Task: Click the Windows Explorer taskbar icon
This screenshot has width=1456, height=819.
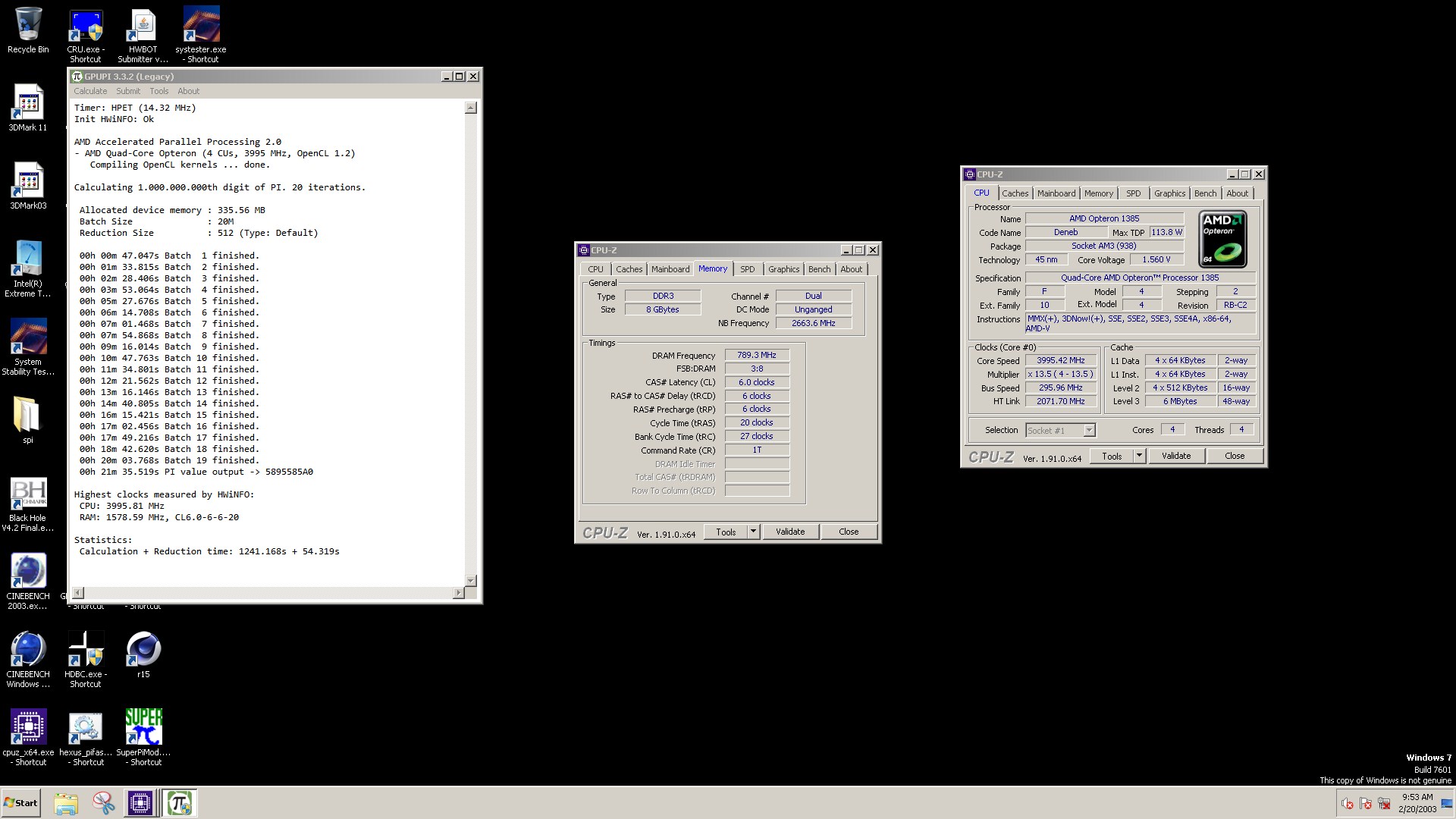Action: 66,803
